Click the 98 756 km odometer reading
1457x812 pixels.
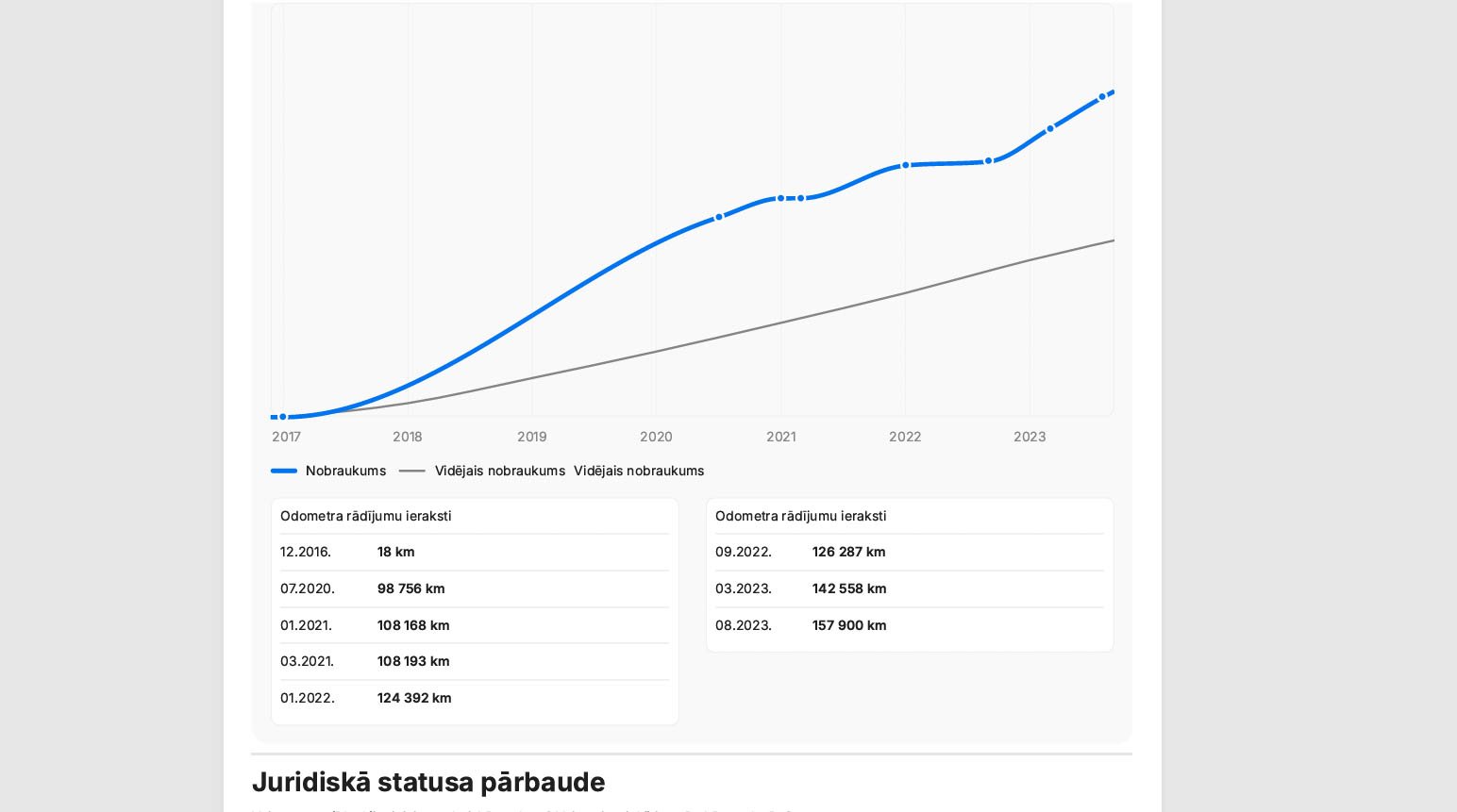[410, 588]
